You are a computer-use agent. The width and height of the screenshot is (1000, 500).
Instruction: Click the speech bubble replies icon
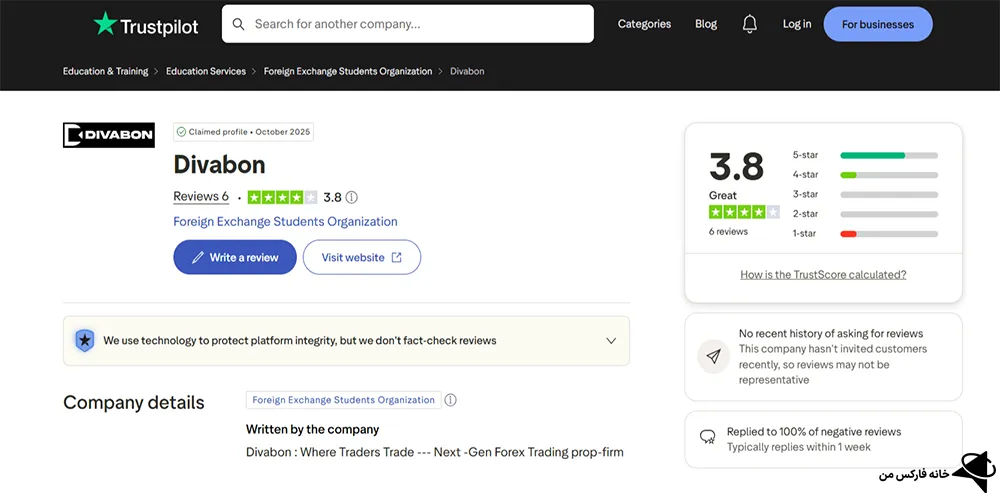[x=707, y=437]
